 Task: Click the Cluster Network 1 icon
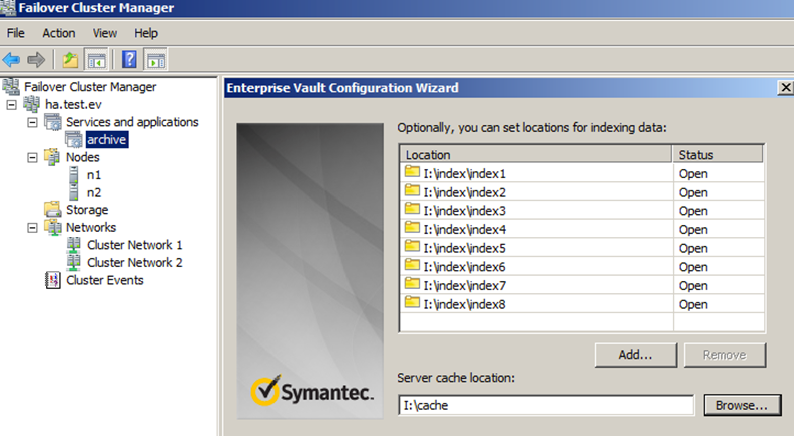(x=74, y=245)
